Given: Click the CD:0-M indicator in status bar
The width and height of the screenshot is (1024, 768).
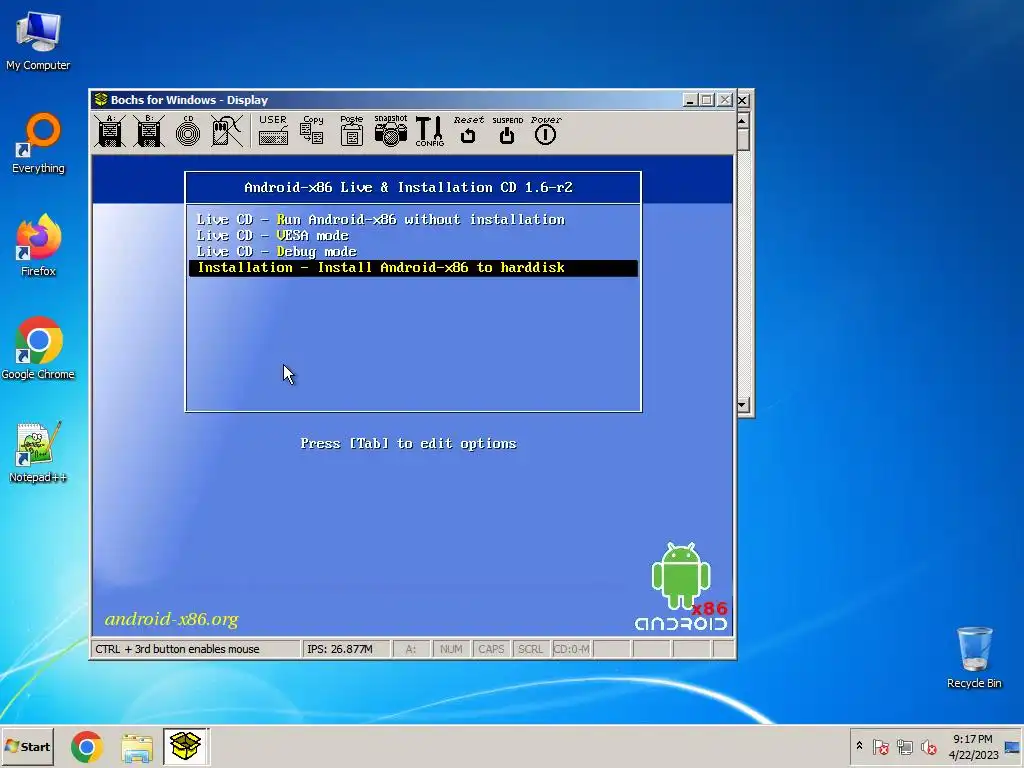Looking at the screenshot, I should 571,649.
